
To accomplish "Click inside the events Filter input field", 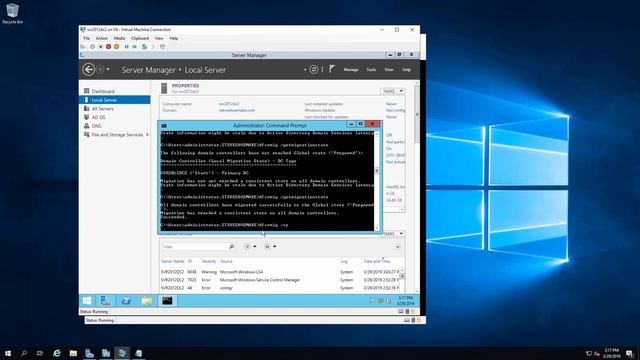I will coord(194,247).
